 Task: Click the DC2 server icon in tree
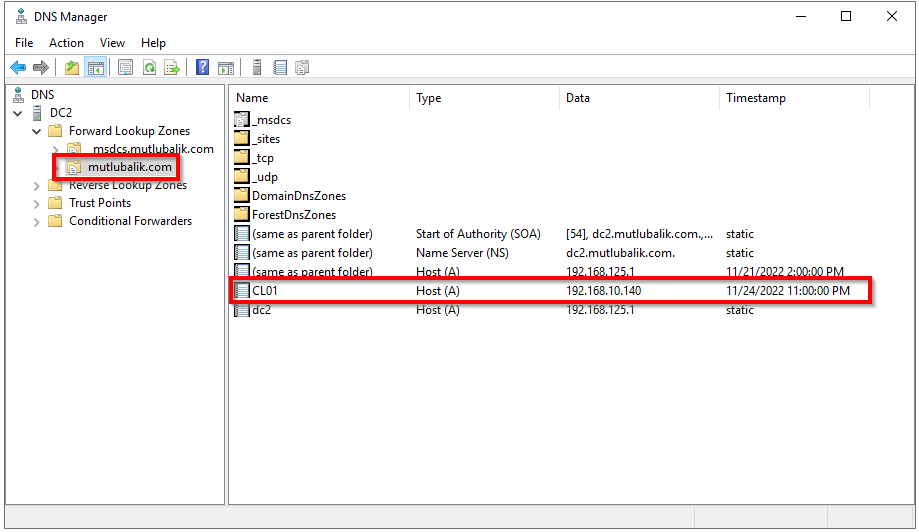tap(37, 112)
